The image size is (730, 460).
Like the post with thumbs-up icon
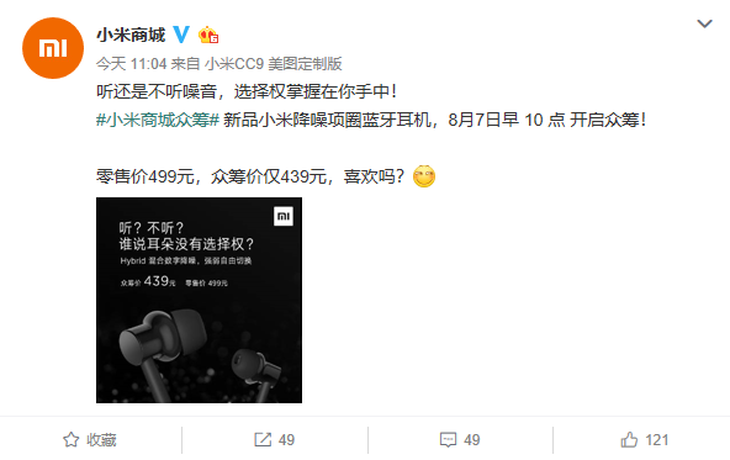pyautogui.click(x=629, y=440)
